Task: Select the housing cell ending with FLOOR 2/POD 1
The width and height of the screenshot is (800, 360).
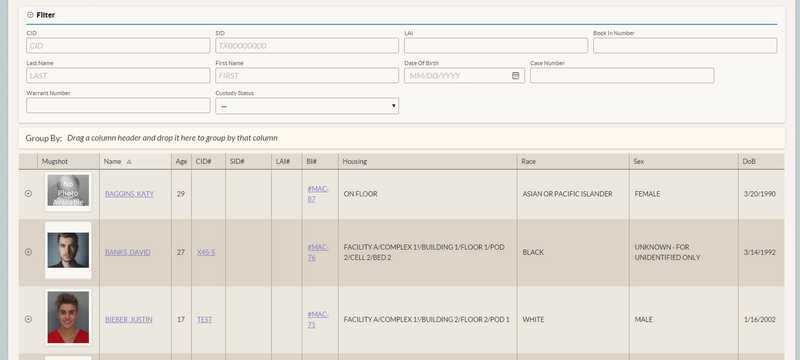Action: (427, 319)
